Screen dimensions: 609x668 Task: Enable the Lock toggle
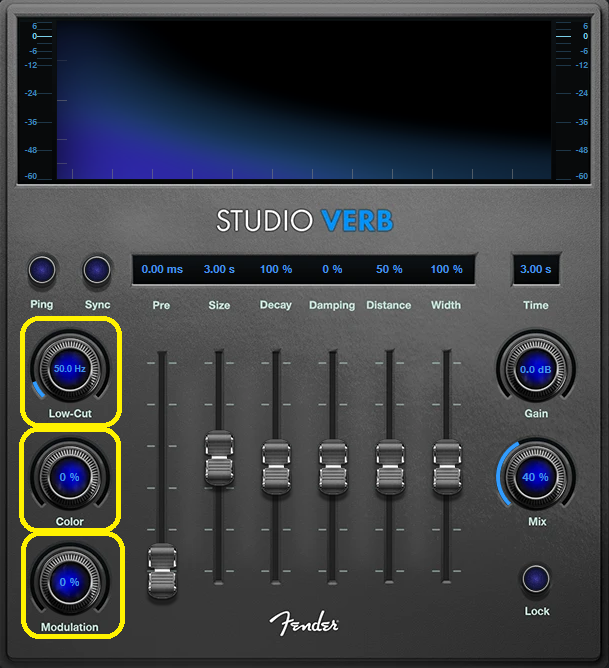pyautogui.click(x=536, y=578)
